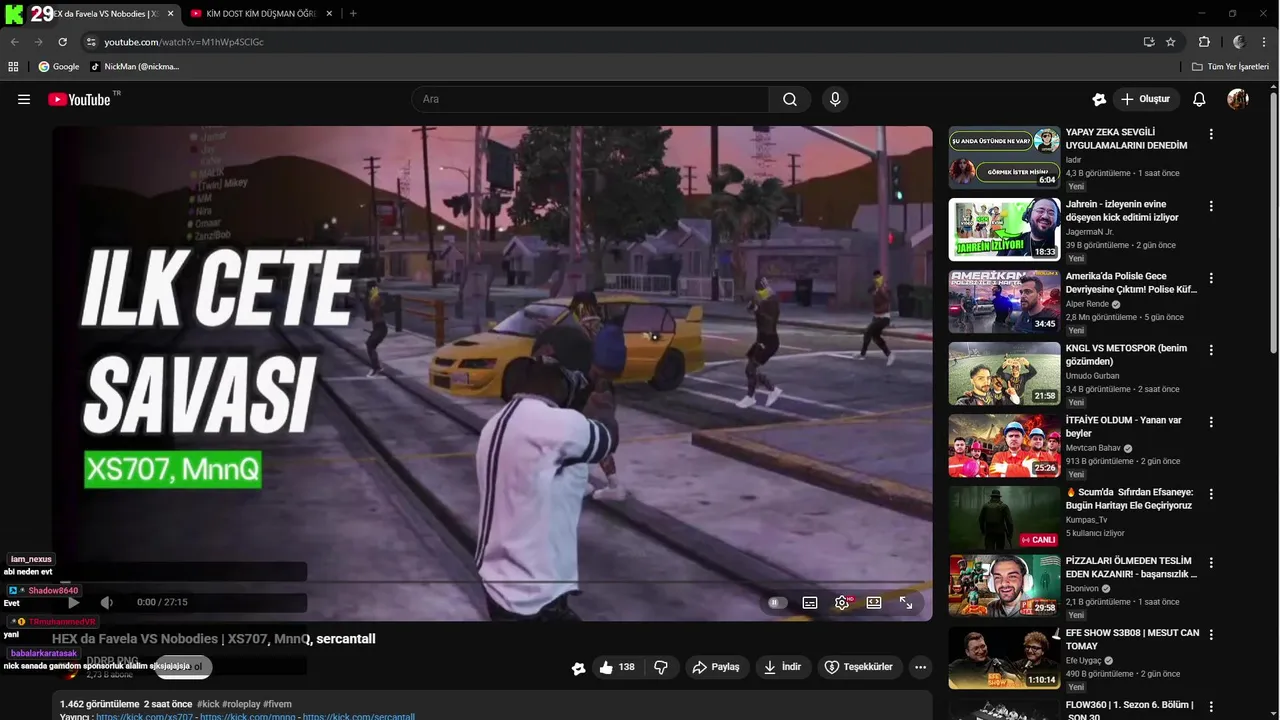
Task: Toggle the autoplay switch in the player
Action: pos(777,603)
